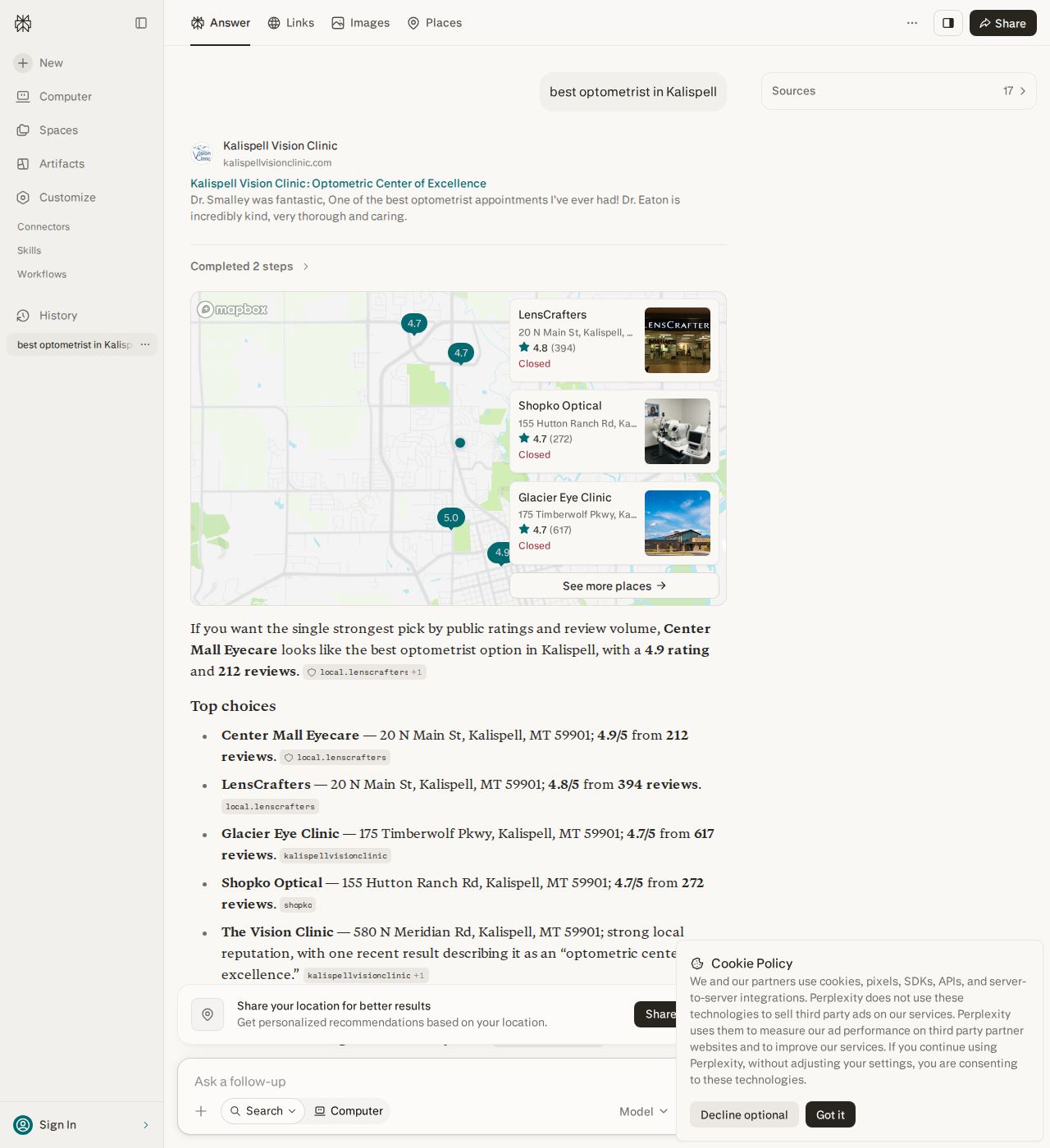Switch to the Images tab

(361, 23)
